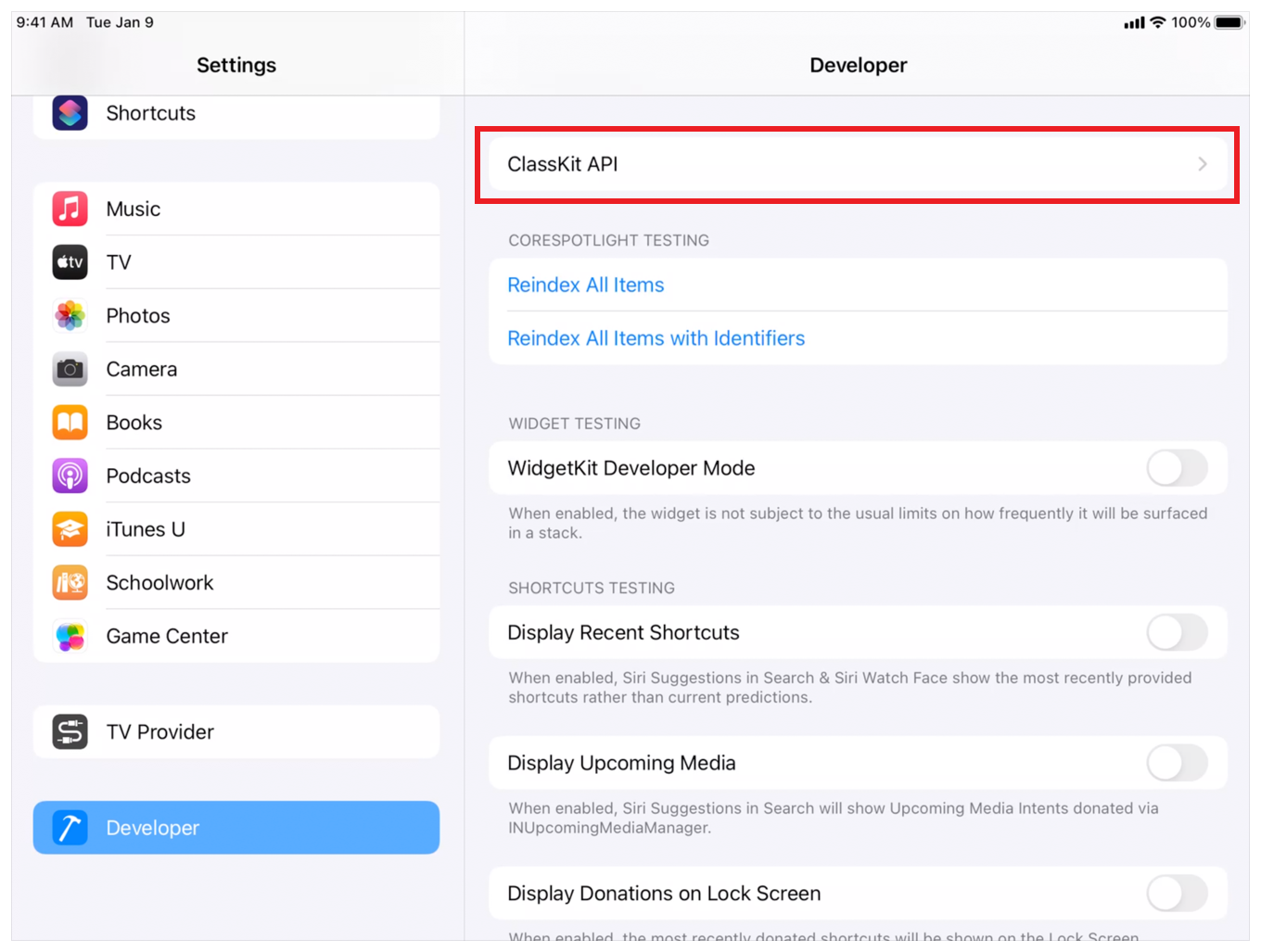This screenshot has height=952, width=1261.
Task: Turn on Display Recent Shortcuts
Action: click(x=1176, y=633)
